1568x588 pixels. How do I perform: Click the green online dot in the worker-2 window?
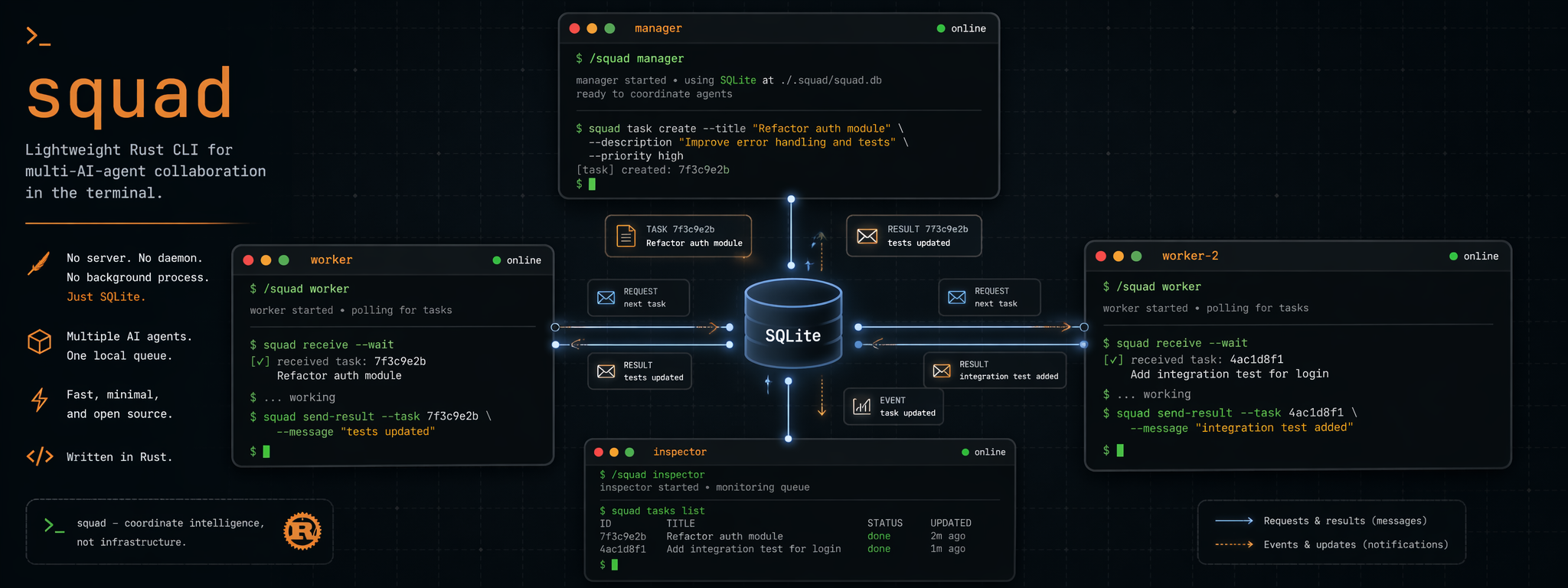point(1453,256)
